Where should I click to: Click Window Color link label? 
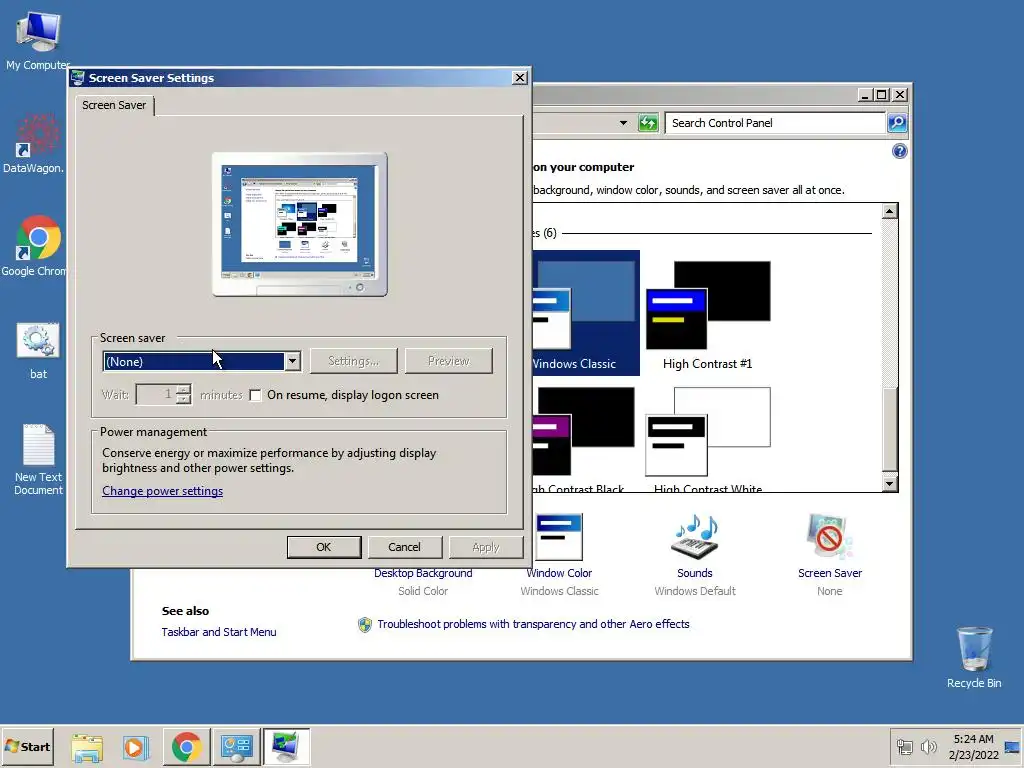click(x=559, y=573)
